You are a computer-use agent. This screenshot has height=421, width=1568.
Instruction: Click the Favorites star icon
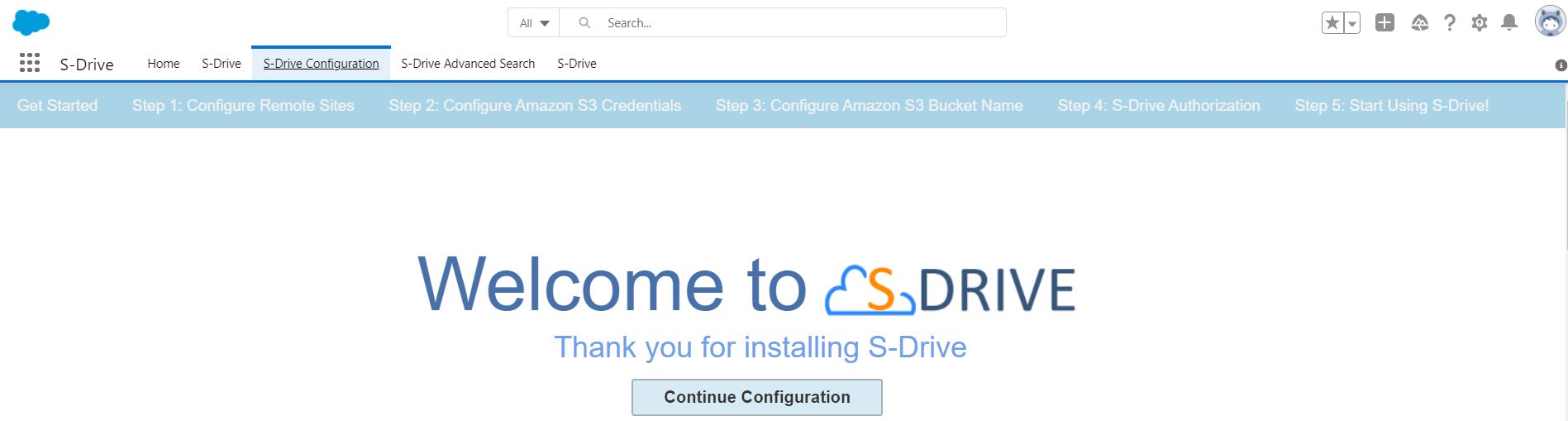(x=1332, y=23)
